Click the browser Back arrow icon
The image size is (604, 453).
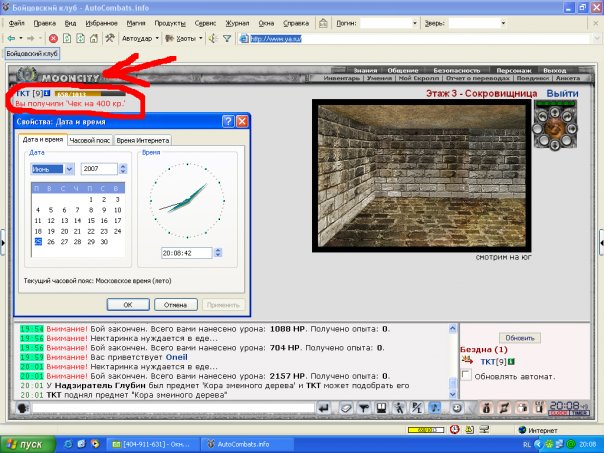point(11,38)
